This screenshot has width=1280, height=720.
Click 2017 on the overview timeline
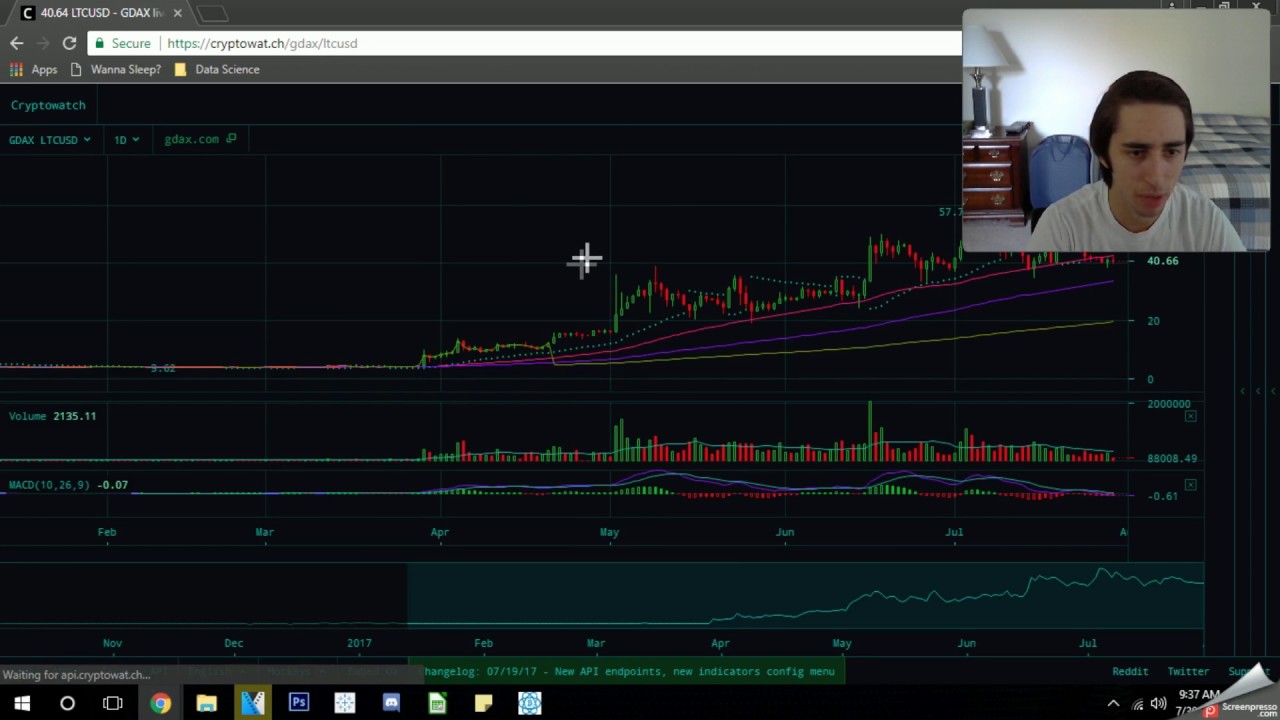click(x=359, y=643)
